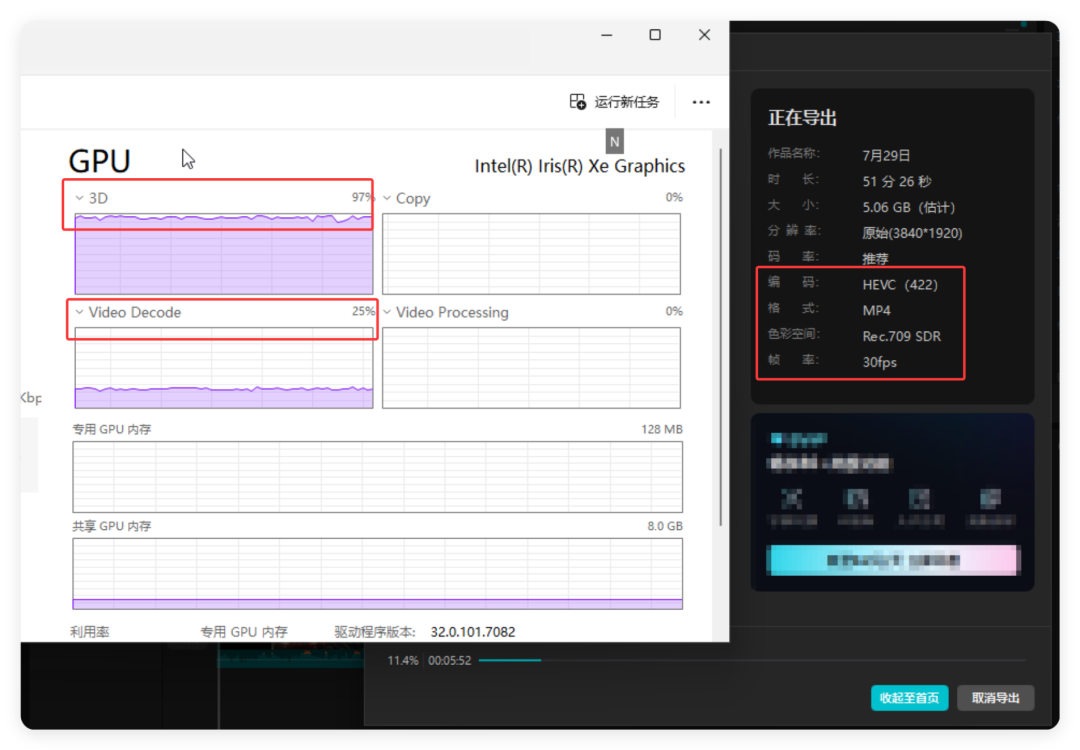Click the shared GPU memory graph
The width and height of the screenshot is (1080, 750).
377,574
